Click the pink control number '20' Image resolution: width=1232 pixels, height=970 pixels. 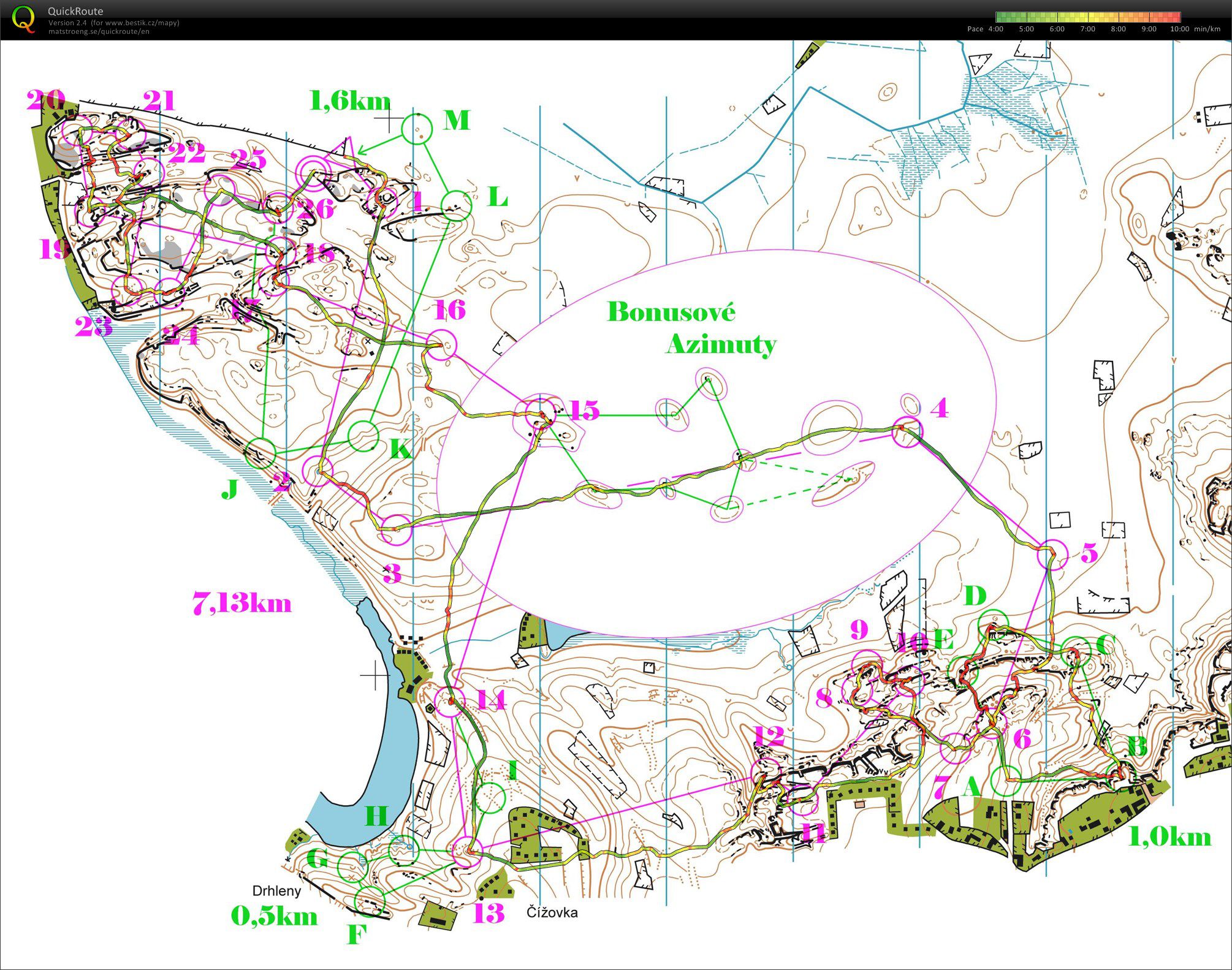(46, 99)
